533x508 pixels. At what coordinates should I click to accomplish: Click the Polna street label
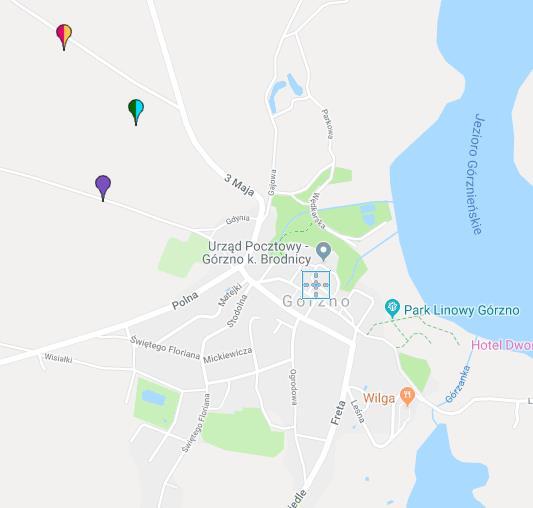[185, 301]
